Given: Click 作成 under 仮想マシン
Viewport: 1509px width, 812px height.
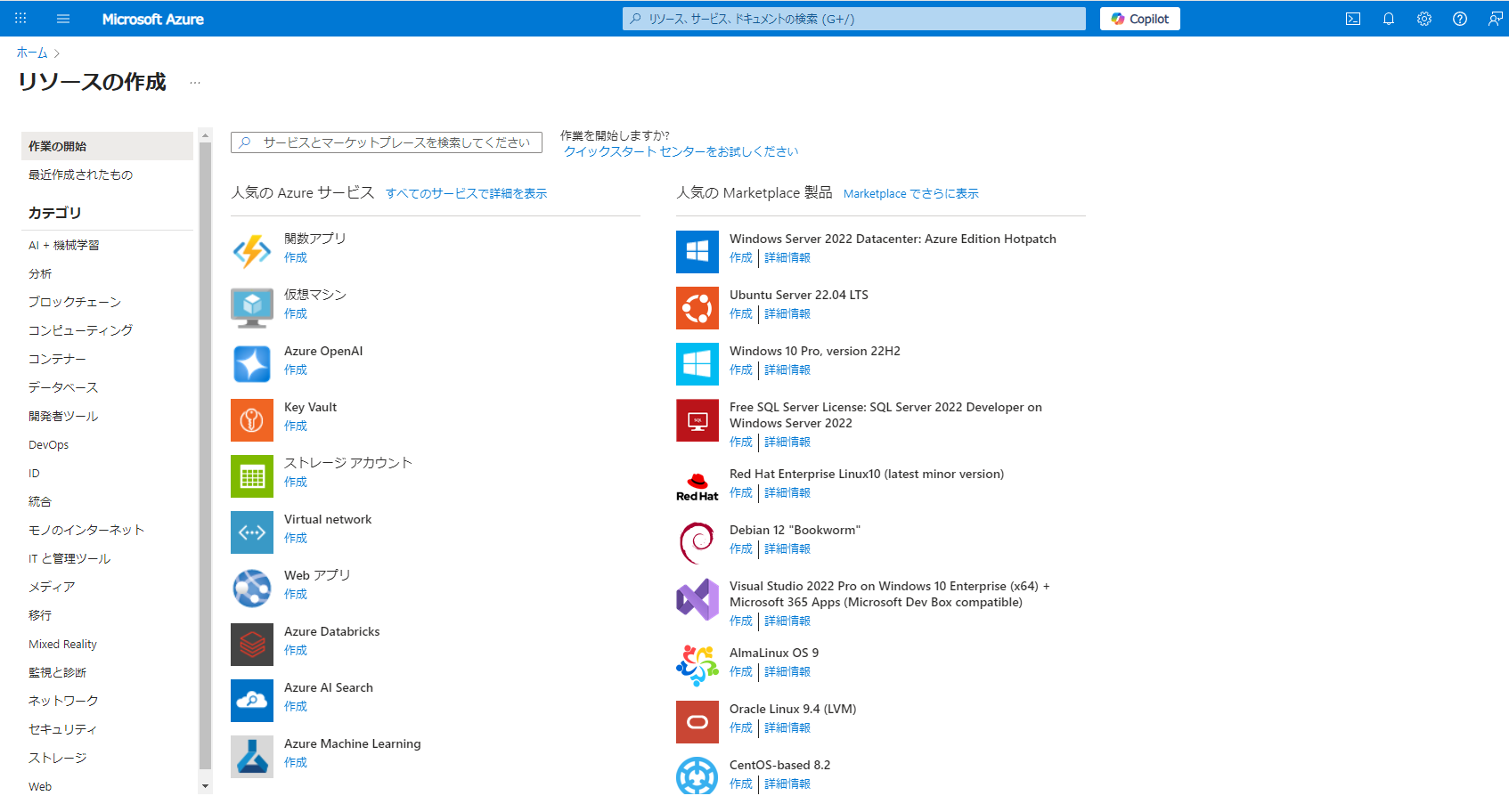Looking at the screenshot, I should pos(296,313).
